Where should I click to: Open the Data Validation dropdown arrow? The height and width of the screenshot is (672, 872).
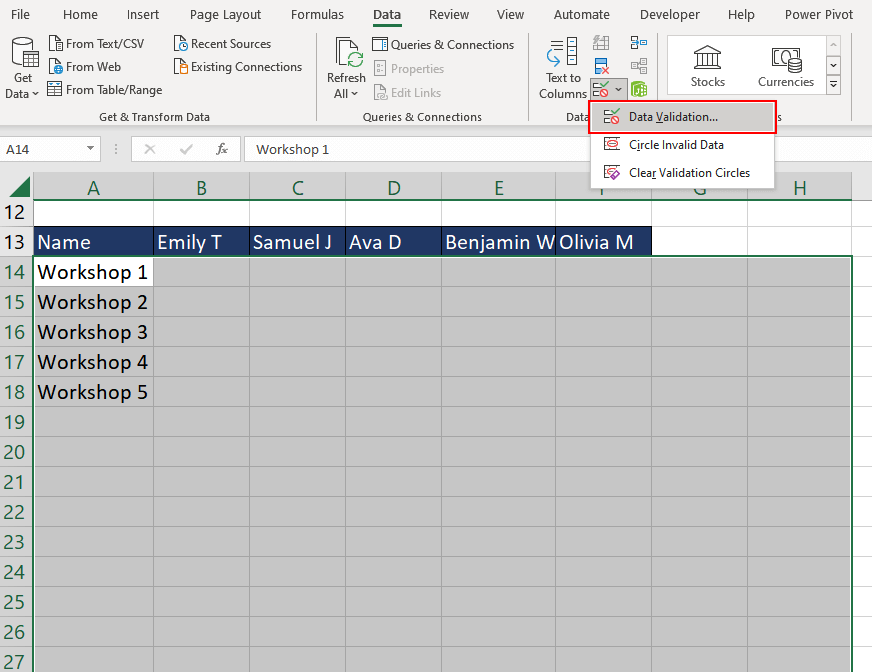click(x=620, y=88)
